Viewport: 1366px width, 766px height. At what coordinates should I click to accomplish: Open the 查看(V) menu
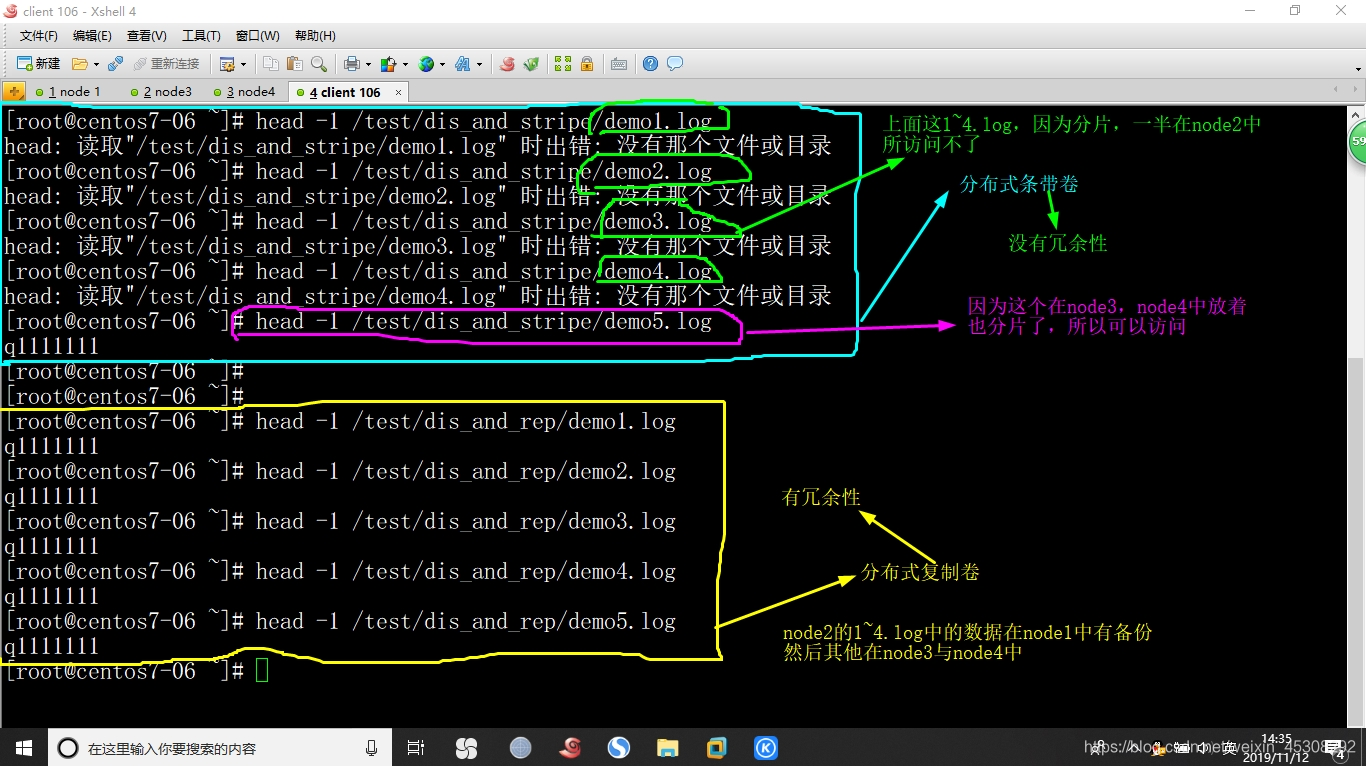[x=147, y=36]
